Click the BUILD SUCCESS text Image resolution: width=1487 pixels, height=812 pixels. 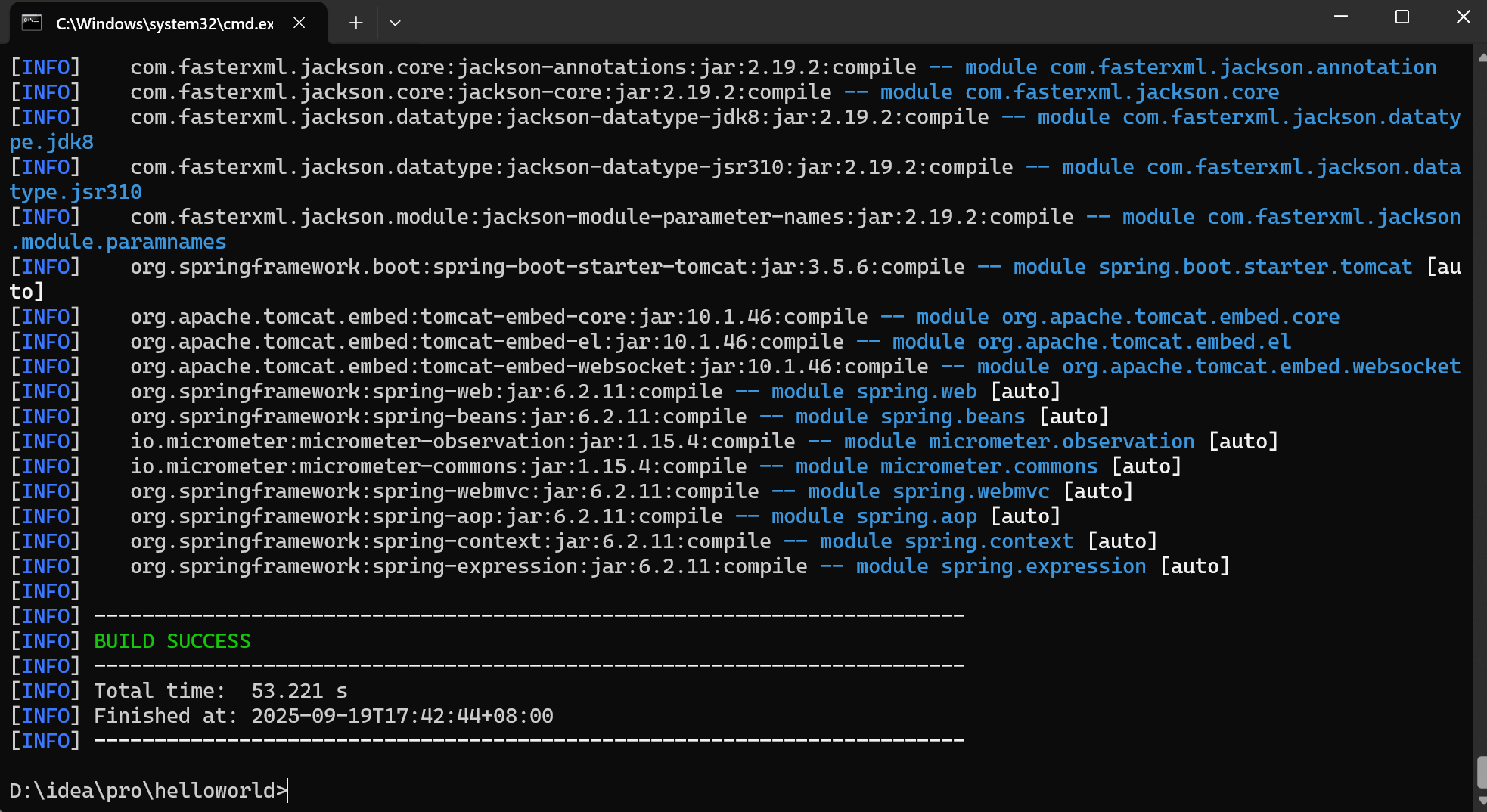click(x=172, y=641)
